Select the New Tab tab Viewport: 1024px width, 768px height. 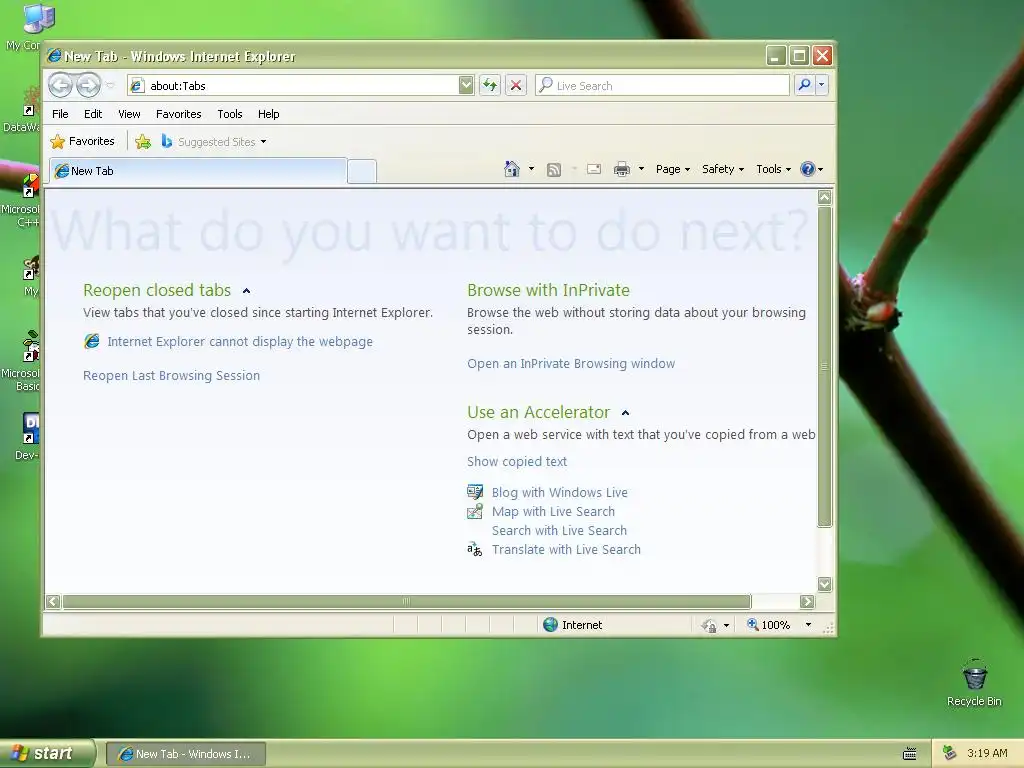(198, 170)
